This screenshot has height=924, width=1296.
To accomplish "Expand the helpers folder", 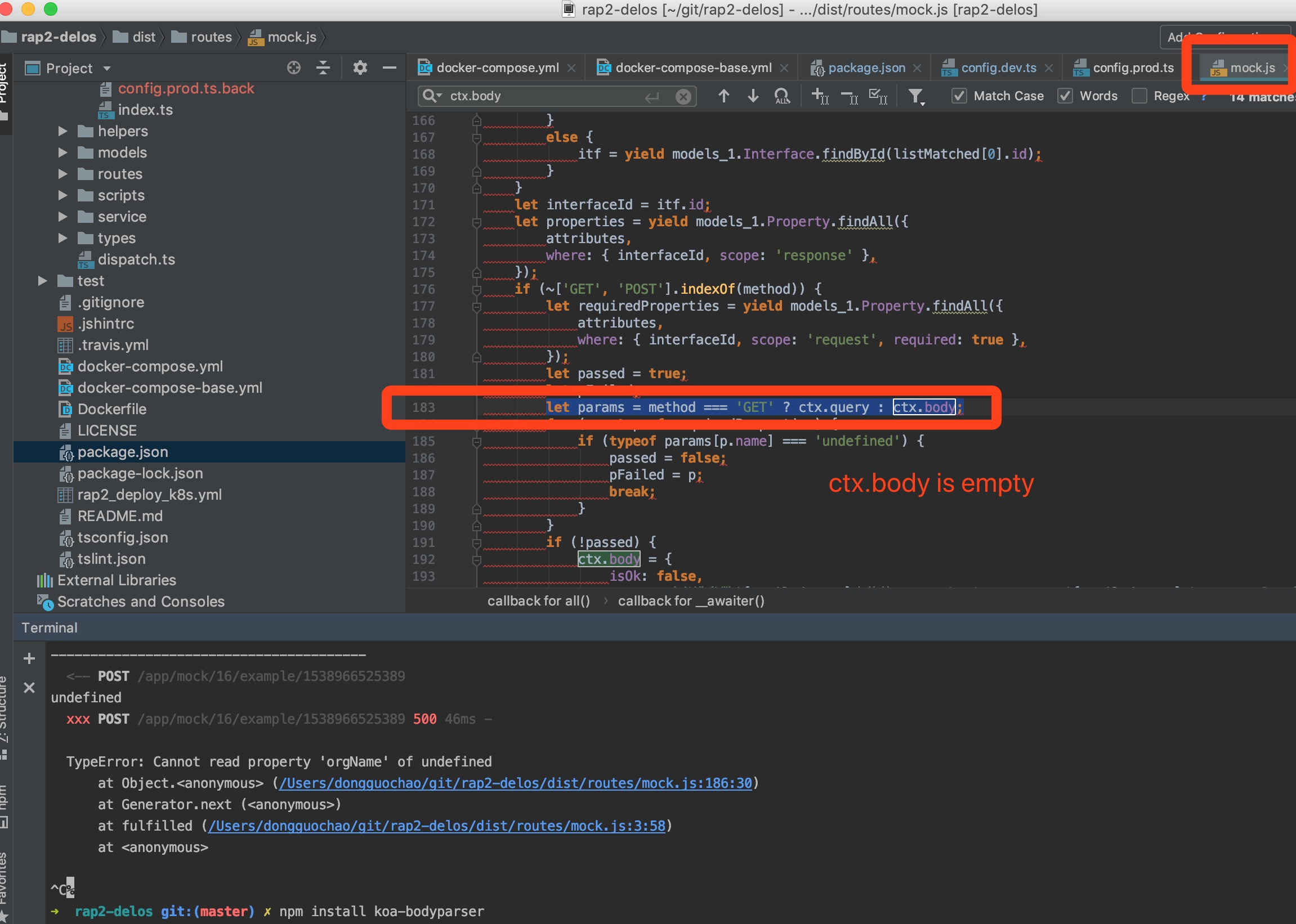I will (62, 132).
